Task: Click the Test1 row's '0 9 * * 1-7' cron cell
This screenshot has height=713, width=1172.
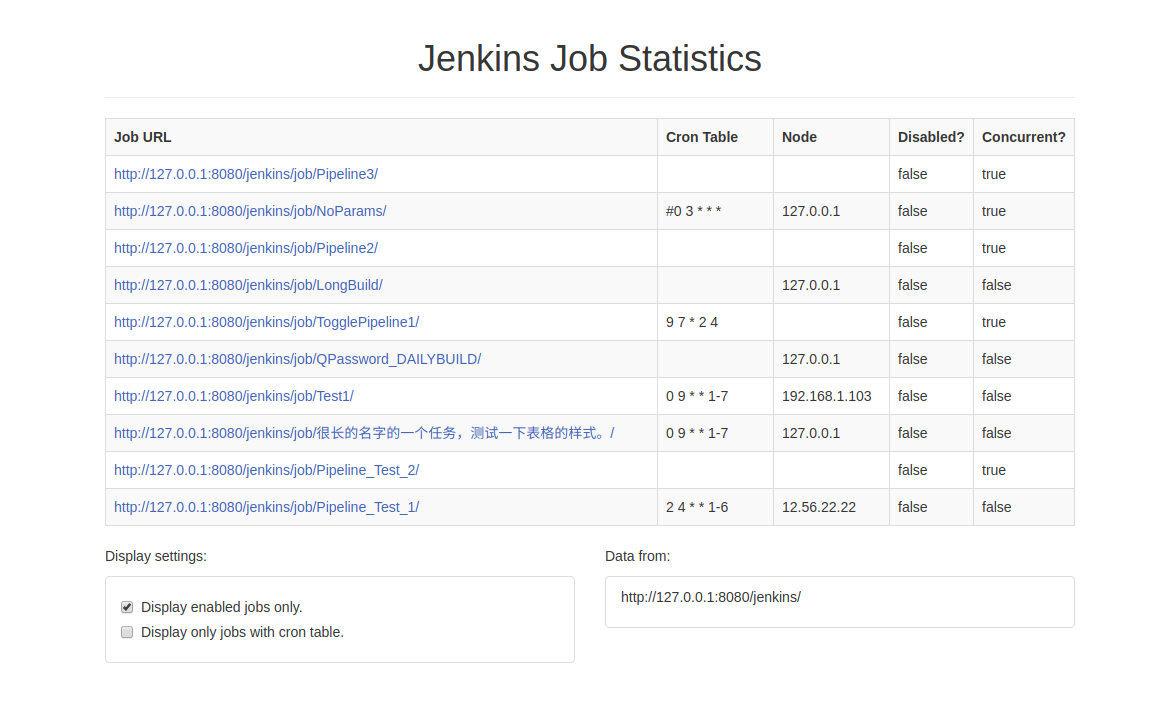Action: point(715,396)
